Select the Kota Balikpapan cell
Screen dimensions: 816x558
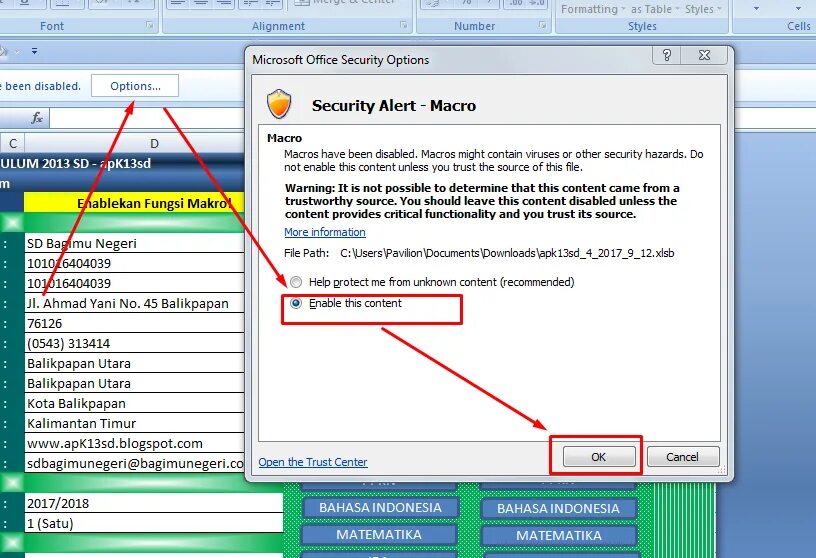point(134,403)
